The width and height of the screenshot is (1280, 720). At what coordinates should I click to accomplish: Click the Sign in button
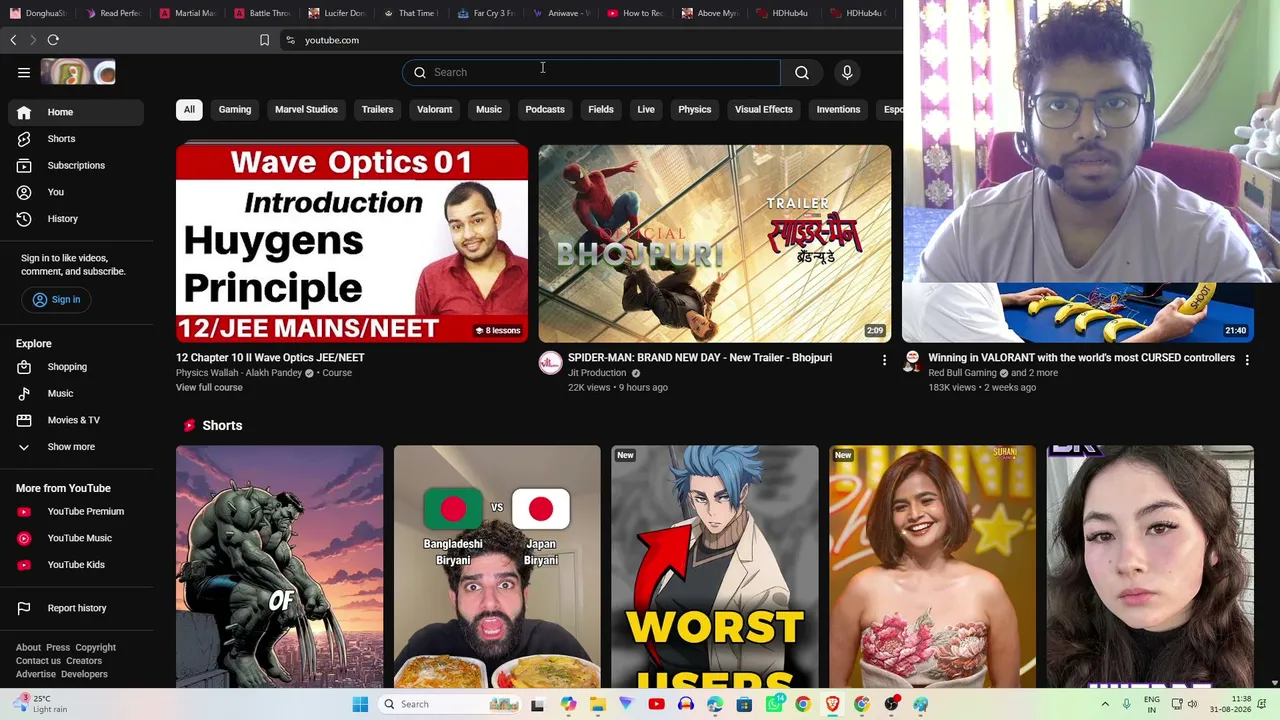(56, 300)
